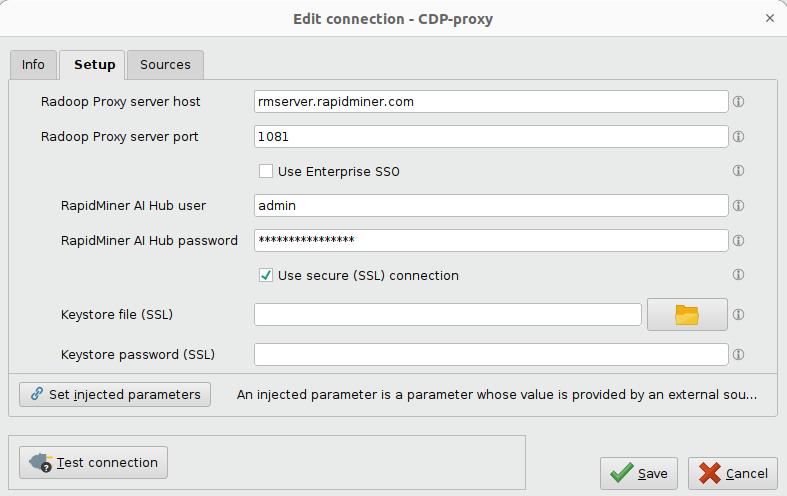Viewport: 787px width, 496px height.
Task: Focus the Keystore password (SSL) field
Action: pyautogui.click(x=491, y=355)
